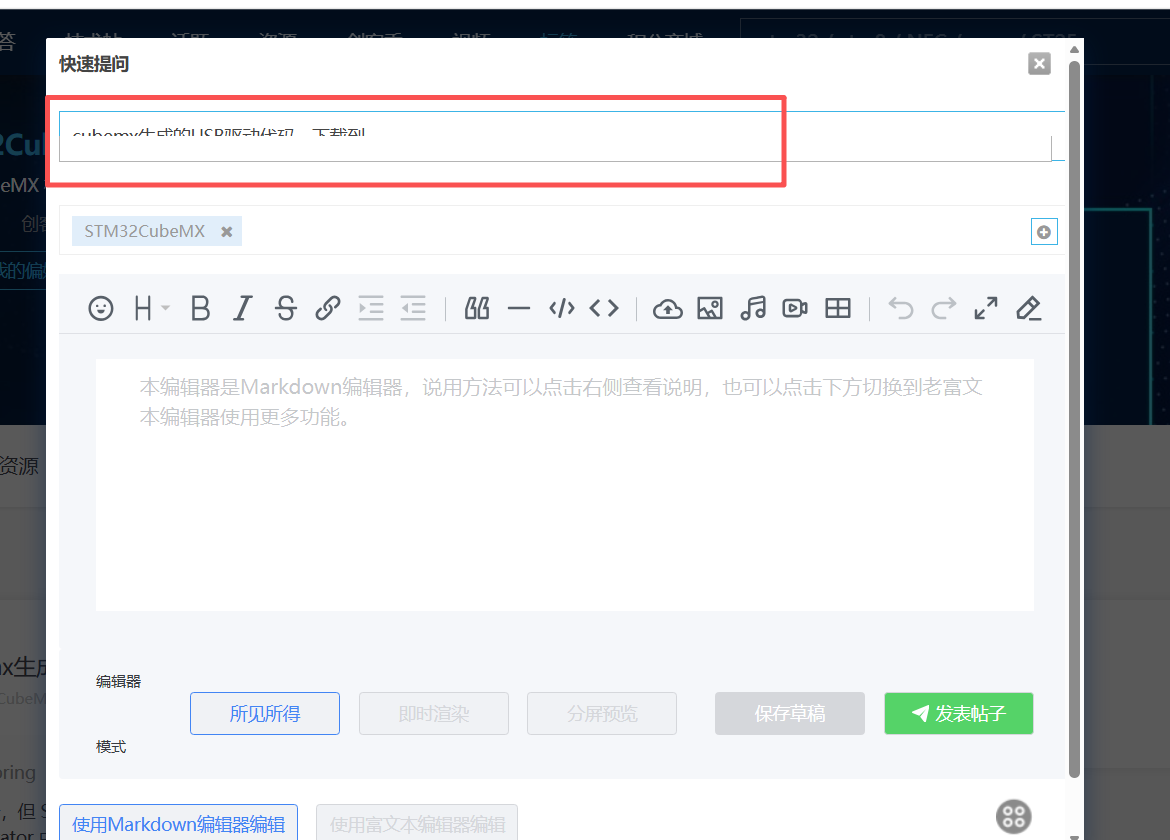This screenshot has height=840, width=1170.
Task: Insert a hyperlink with the link icon
Action: tap(328, 308)
